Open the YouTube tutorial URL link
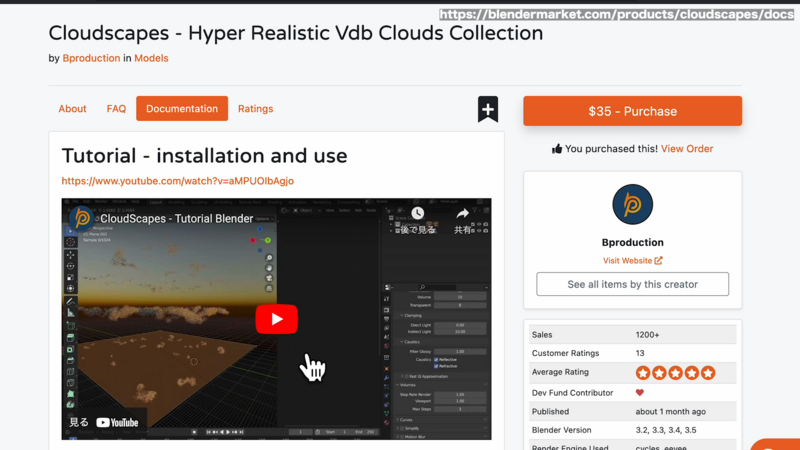The image size is (800, 450). pyautogui.click(x=178, y=181)
